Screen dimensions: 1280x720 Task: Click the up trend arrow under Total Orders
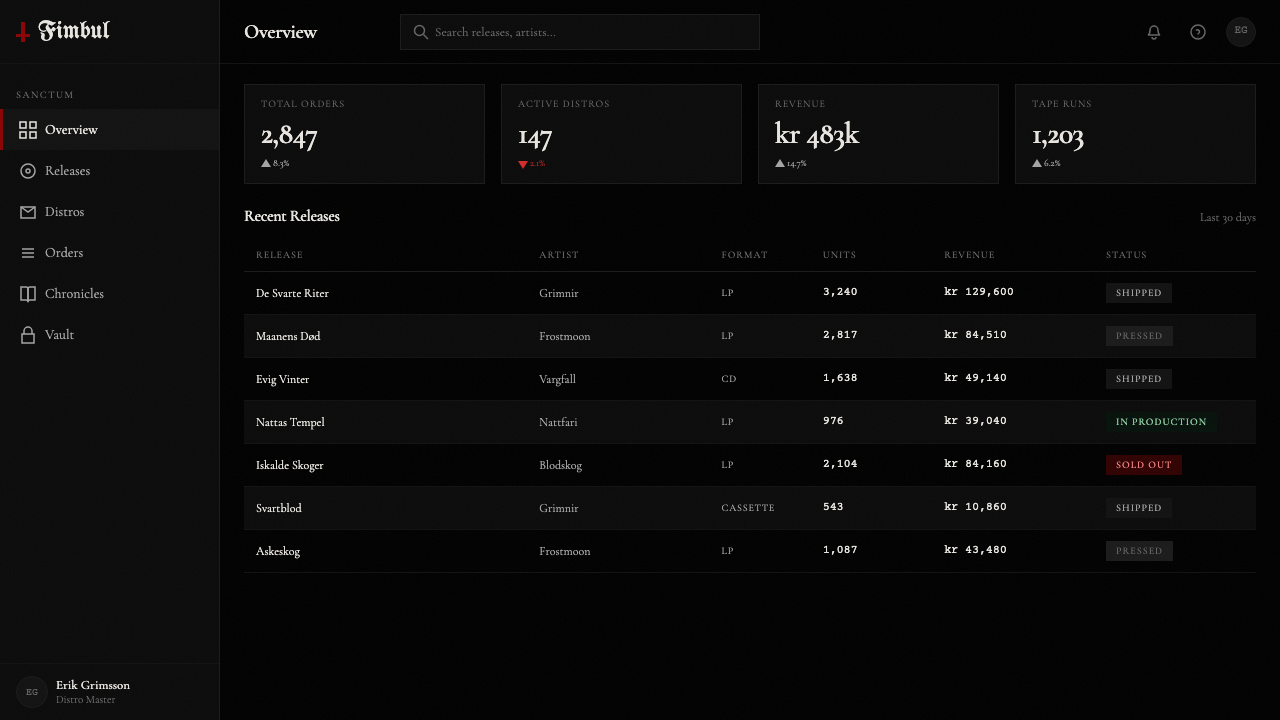click(x=266, y=163)
